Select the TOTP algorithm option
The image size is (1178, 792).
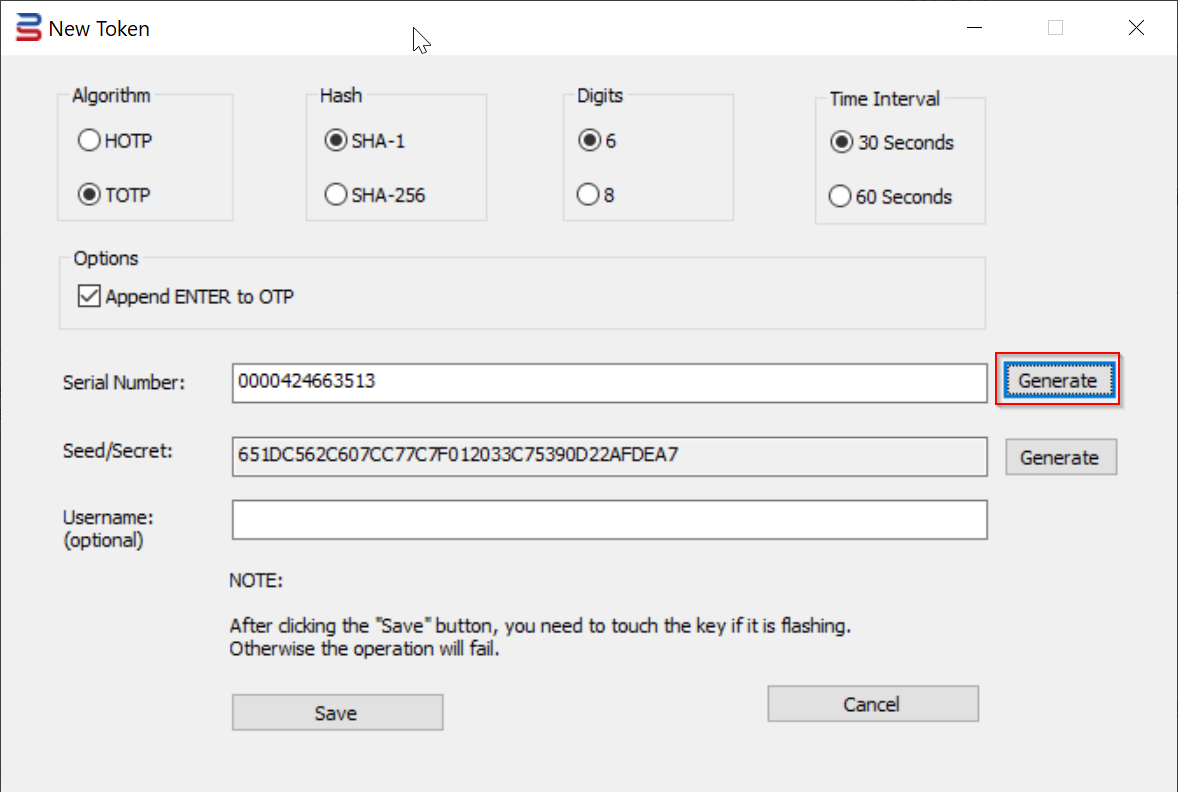coord(89,195)
